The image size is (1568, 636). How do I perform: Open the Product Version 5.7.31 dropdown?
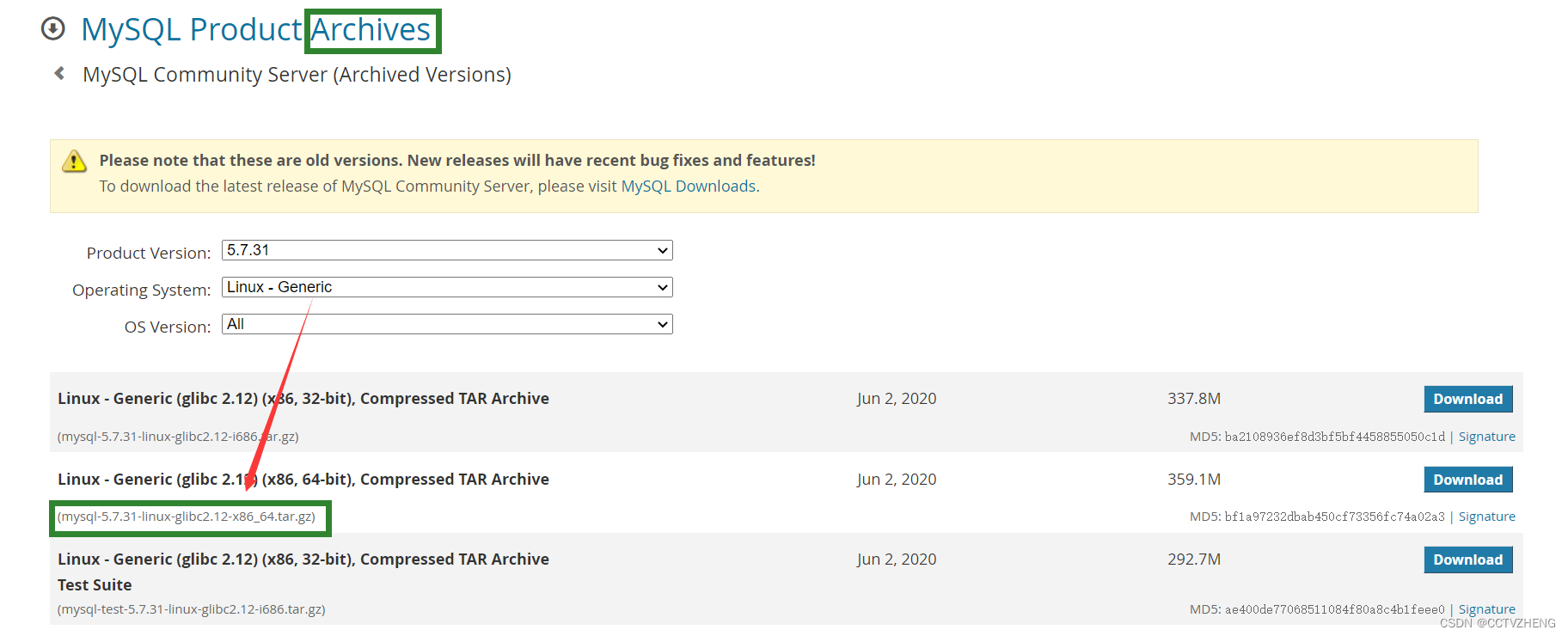(x=447, y=250)
